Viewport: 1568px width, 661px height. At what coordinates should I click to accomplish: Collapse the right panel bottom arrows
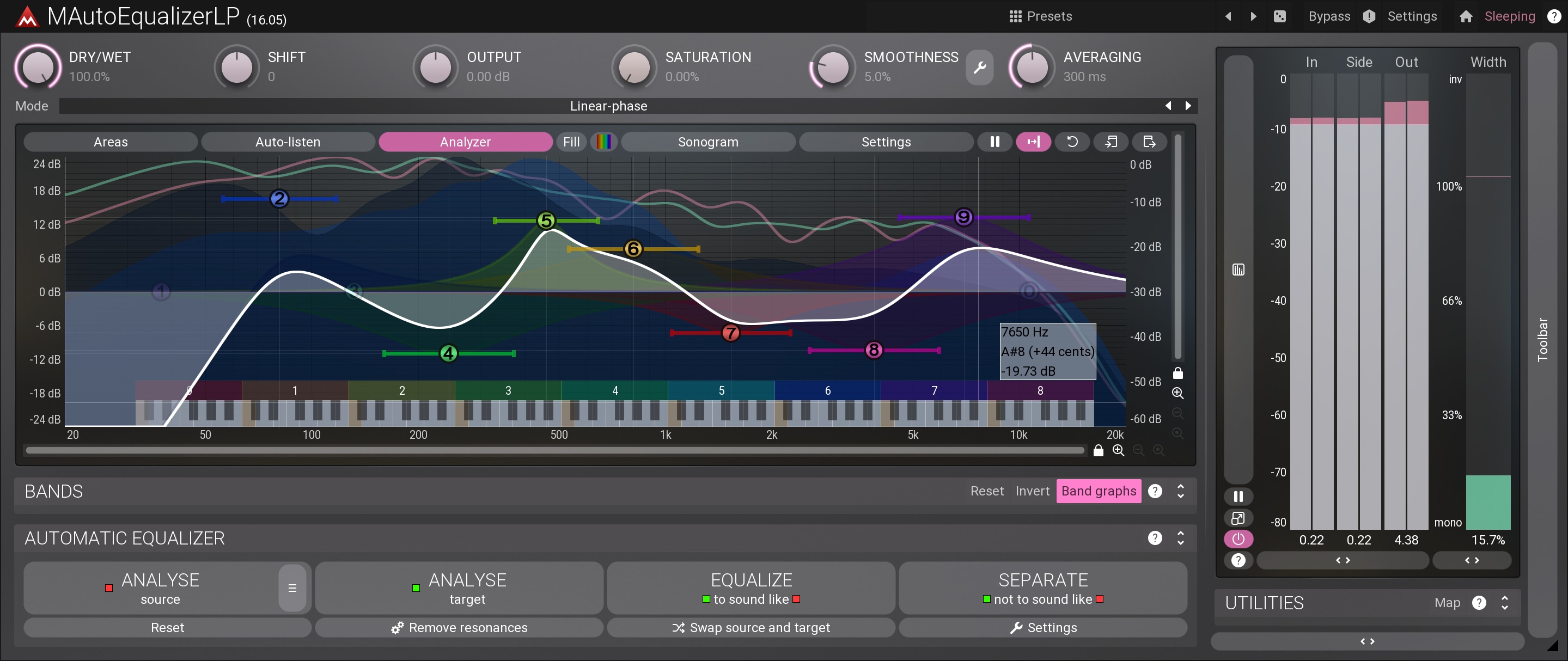coord(1367,641)
